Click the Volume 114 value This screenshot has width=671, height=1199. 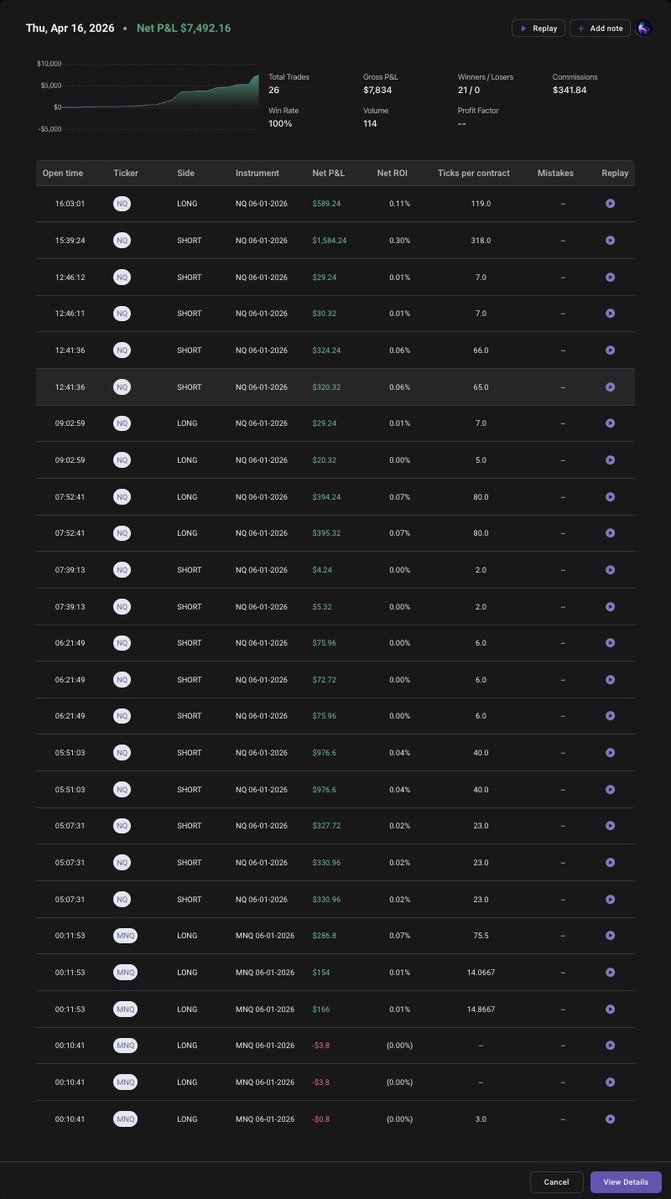[370, 124]
